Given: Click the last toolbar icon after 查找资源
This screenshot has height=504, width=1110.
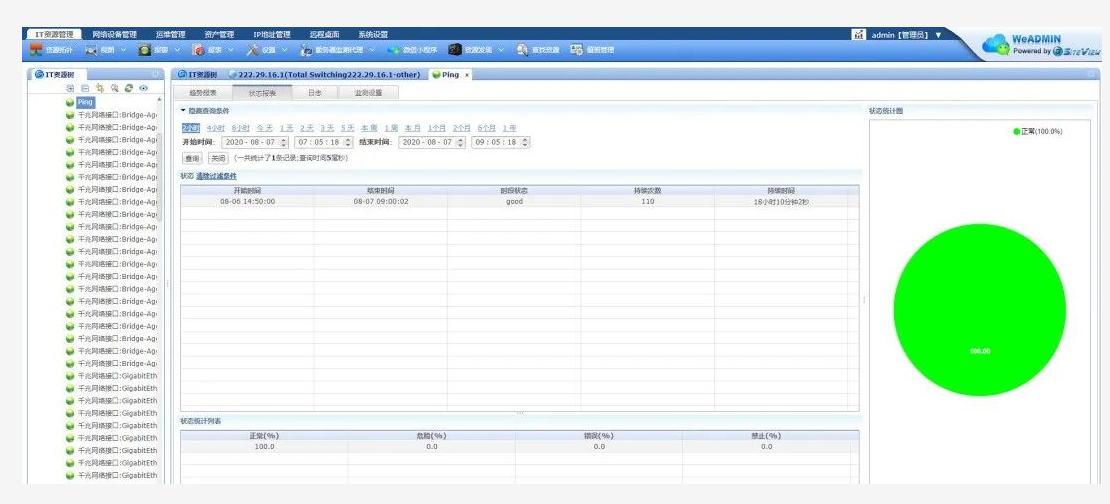Looking at the screenshot, I should click(577, 50).
